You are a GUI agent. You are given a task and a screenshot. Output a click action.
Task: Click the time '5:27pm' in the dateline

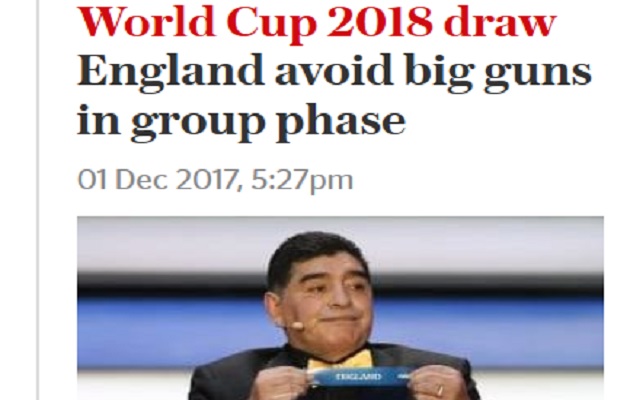click(x=302, y=180)
